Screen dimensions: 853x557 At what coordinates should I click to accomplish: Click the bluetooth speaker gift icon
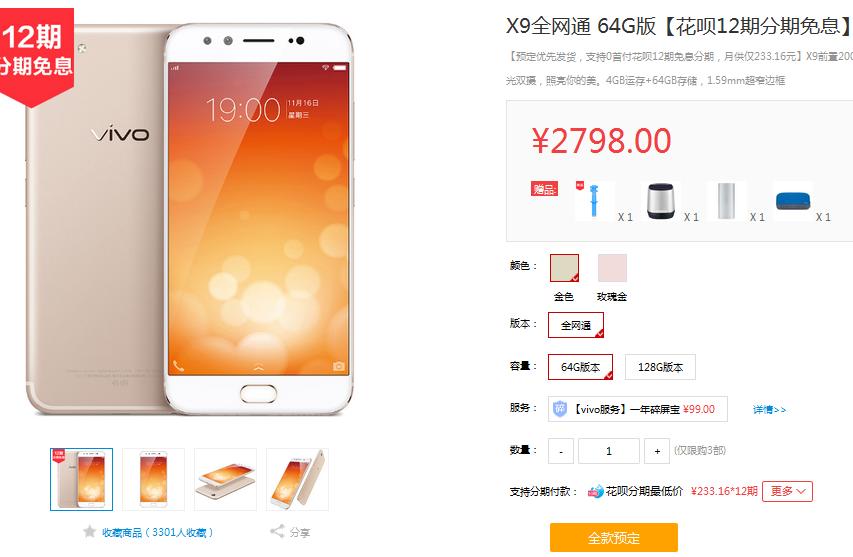660,201
